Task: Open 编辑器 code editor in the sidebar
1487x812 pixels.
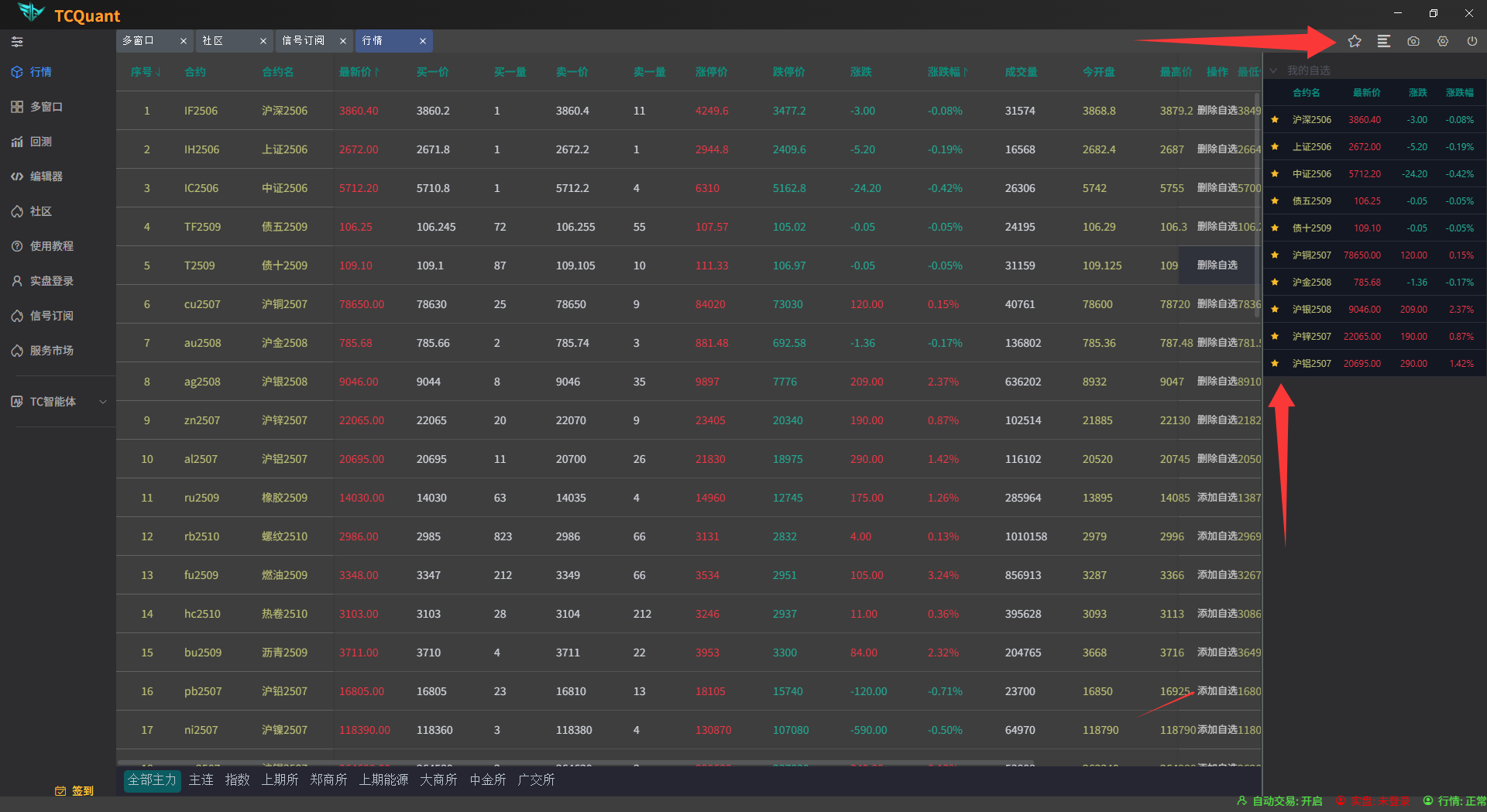Action: coord(46,176)
